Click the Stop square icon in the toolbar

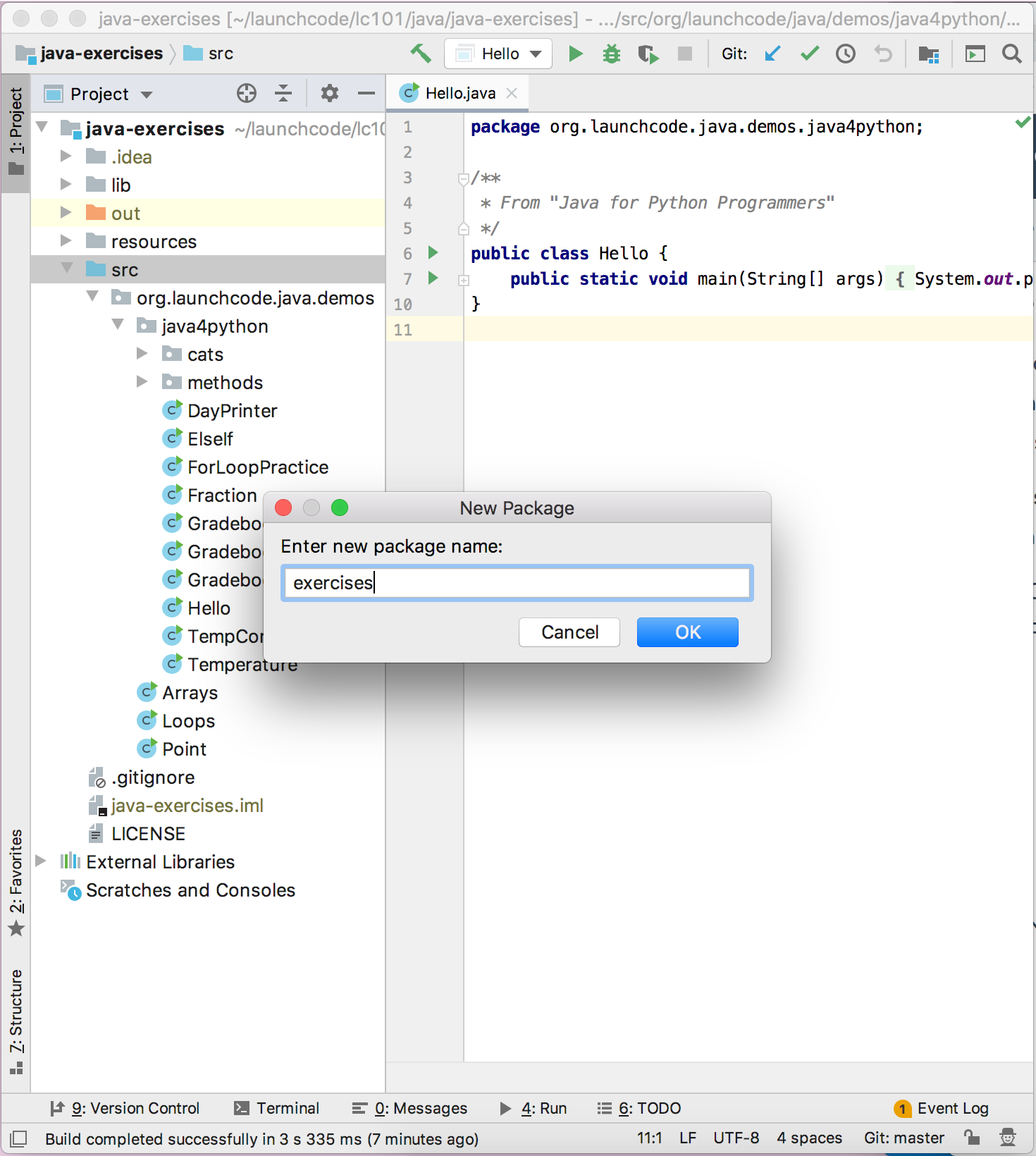click(684, 54)
